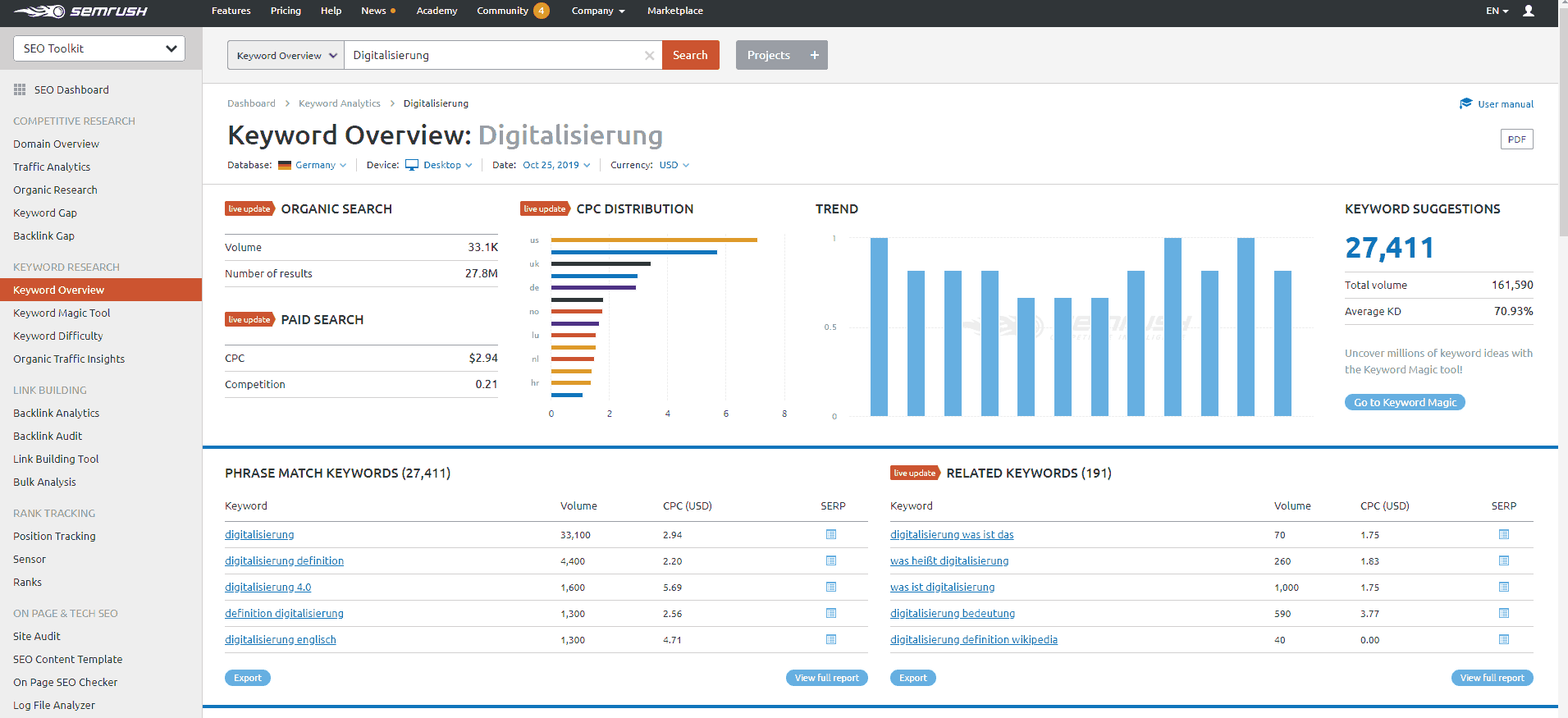Open the Marketplace menu item

[x=675, y=11]
